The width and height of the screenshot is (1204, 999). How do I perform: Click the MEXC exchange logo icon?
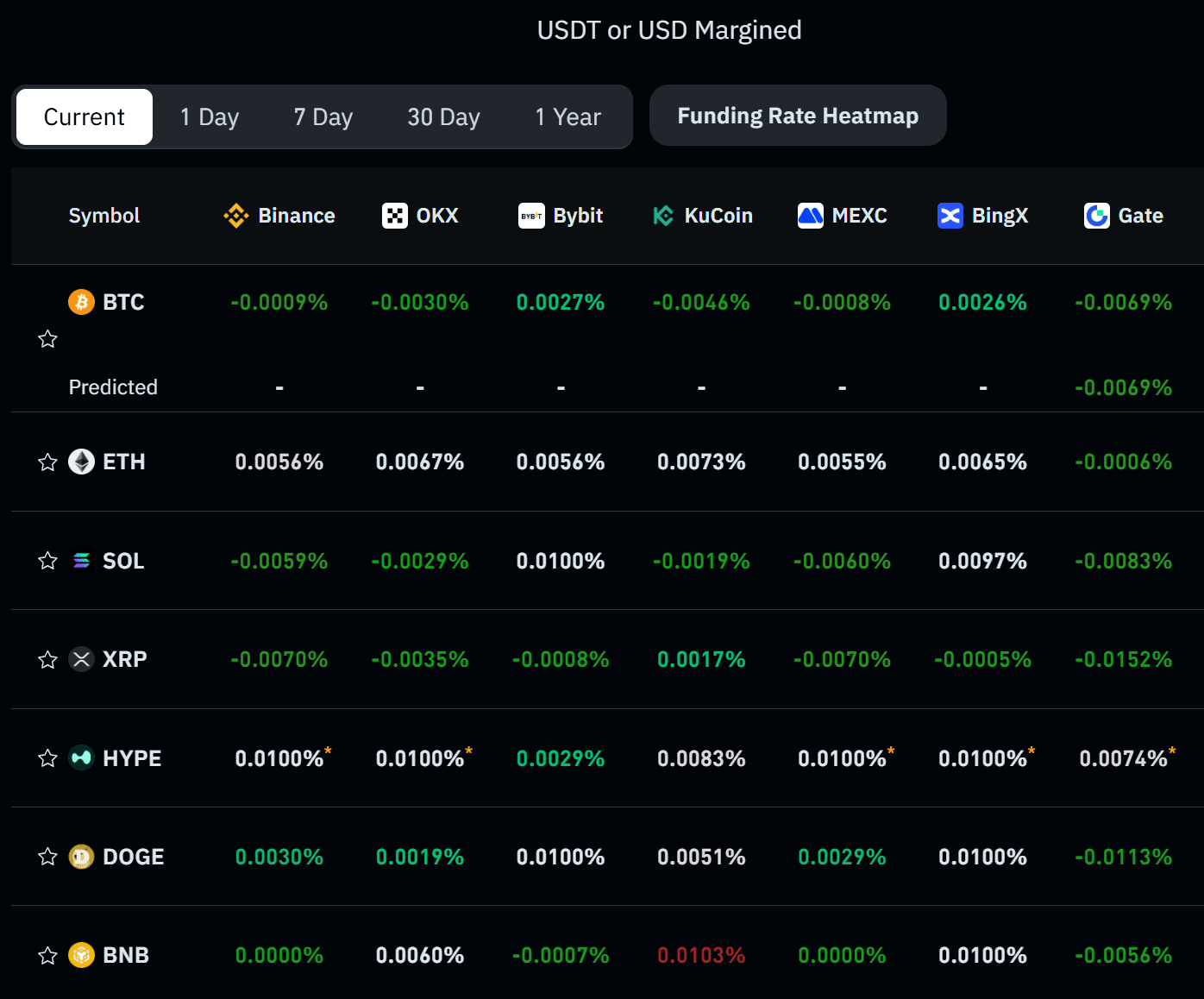[x=810, y=216]
